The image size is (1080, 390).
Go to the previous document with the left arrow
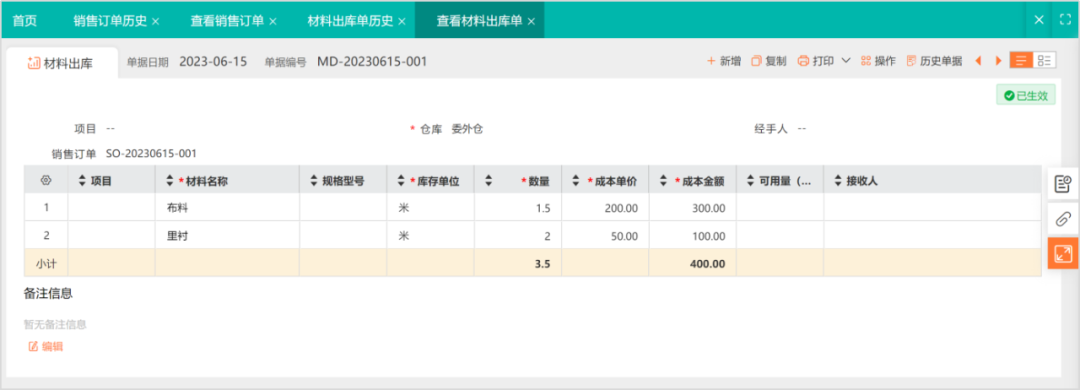point(978,61)
